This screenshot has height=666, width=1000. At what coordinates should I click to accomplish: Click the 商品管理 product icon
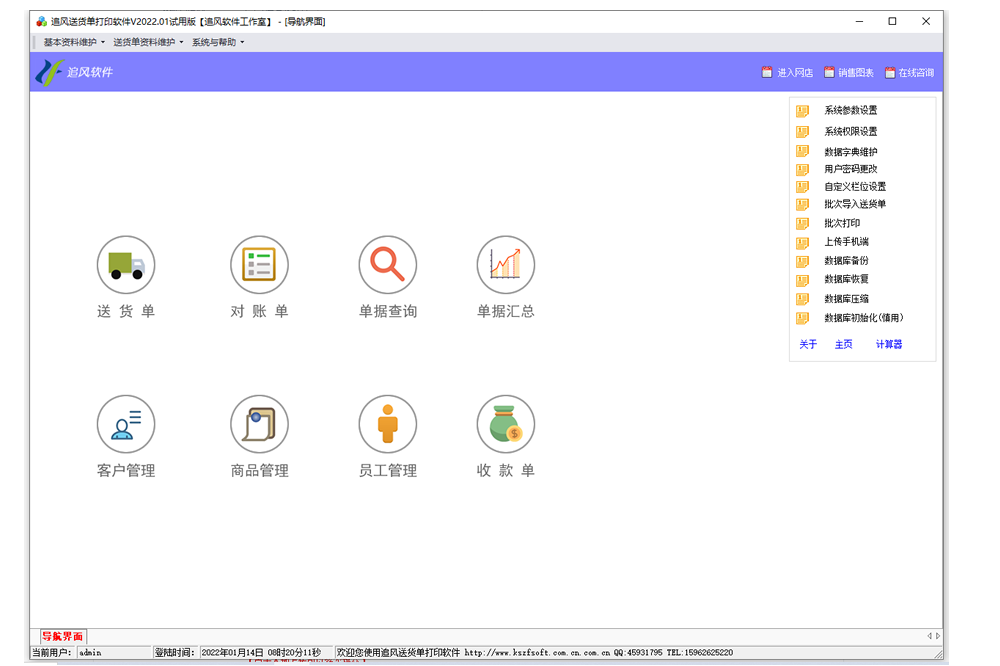tap(259, 424)
